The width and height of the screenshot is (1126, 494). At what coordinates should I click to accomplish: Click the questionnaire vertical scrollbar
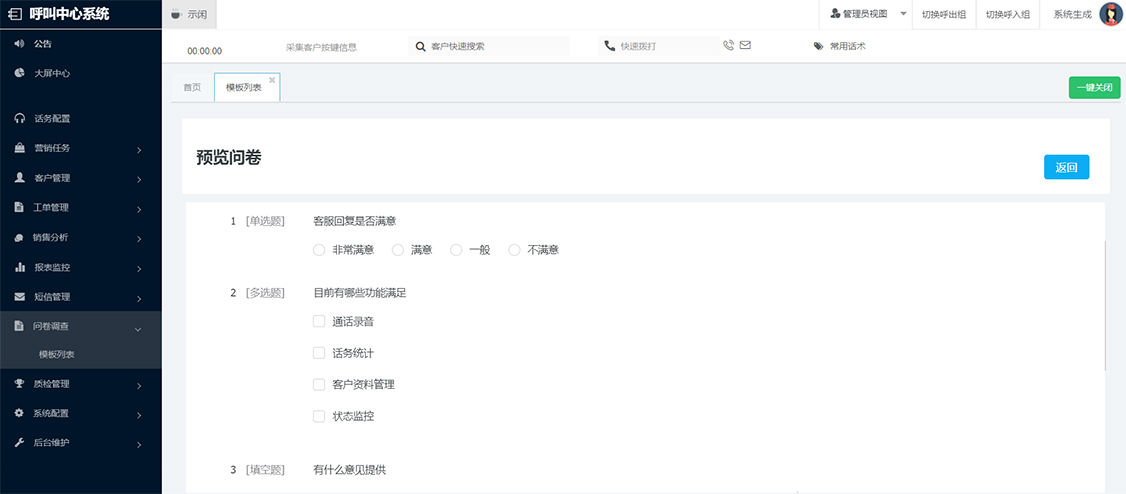pyautogui.click(x=1105, y=305)
